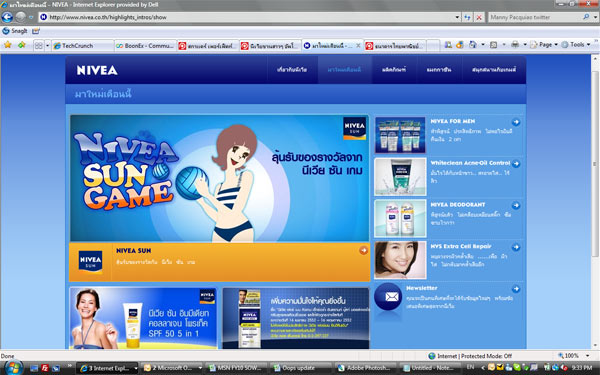
Task: Open the Tools menu
Action: pos(576,45)
